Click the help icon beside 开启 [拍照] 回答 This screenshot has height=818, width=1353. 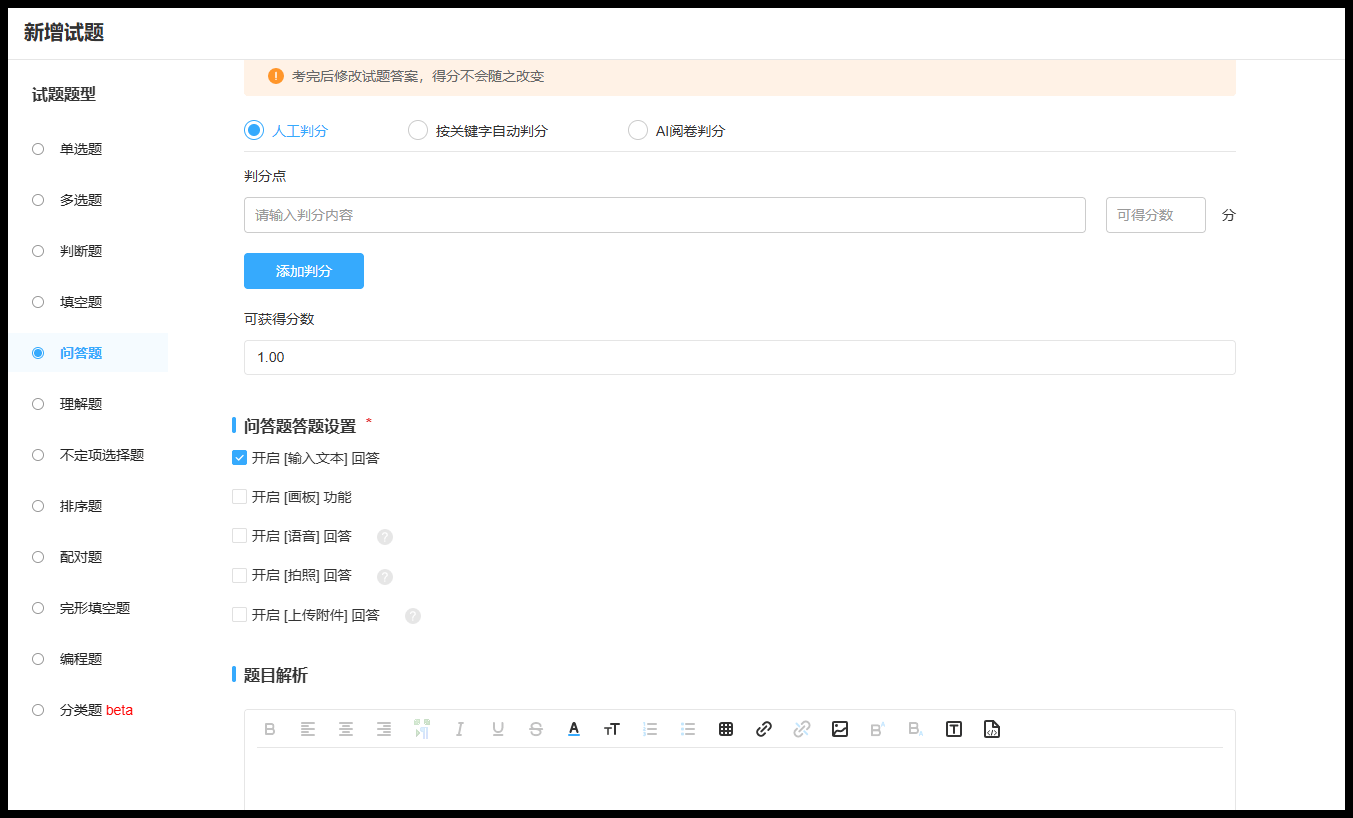[x=385, y=577]
